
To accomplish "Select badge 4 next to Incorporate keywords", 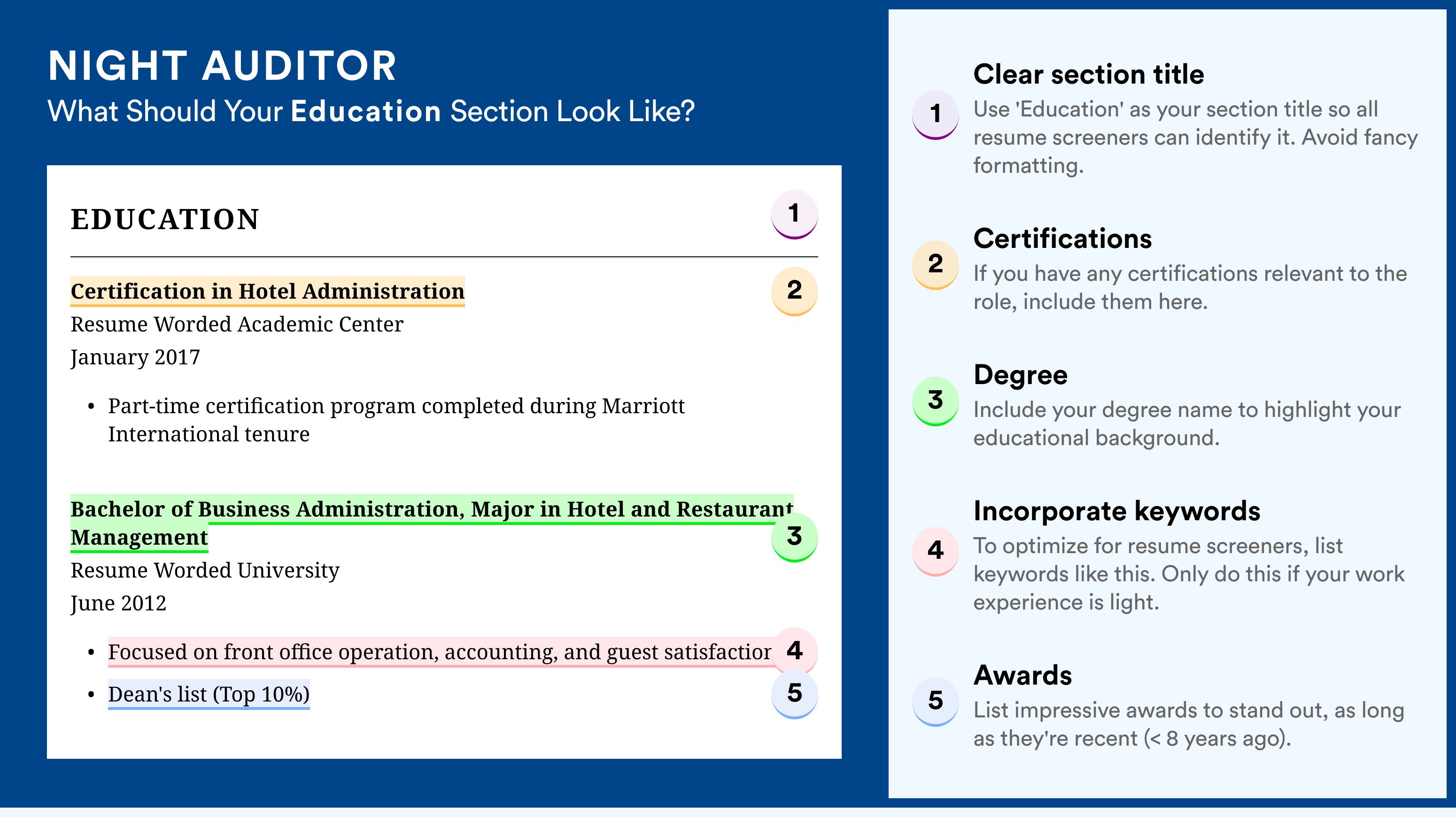I will (936, 551).
